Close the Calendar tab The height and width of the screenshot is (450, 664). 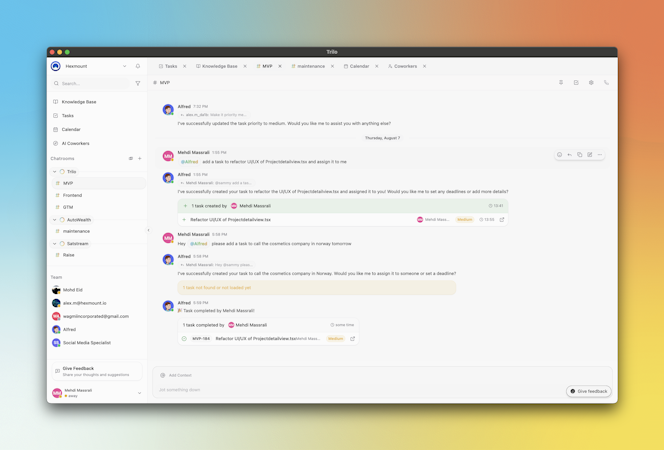point(376,66)
